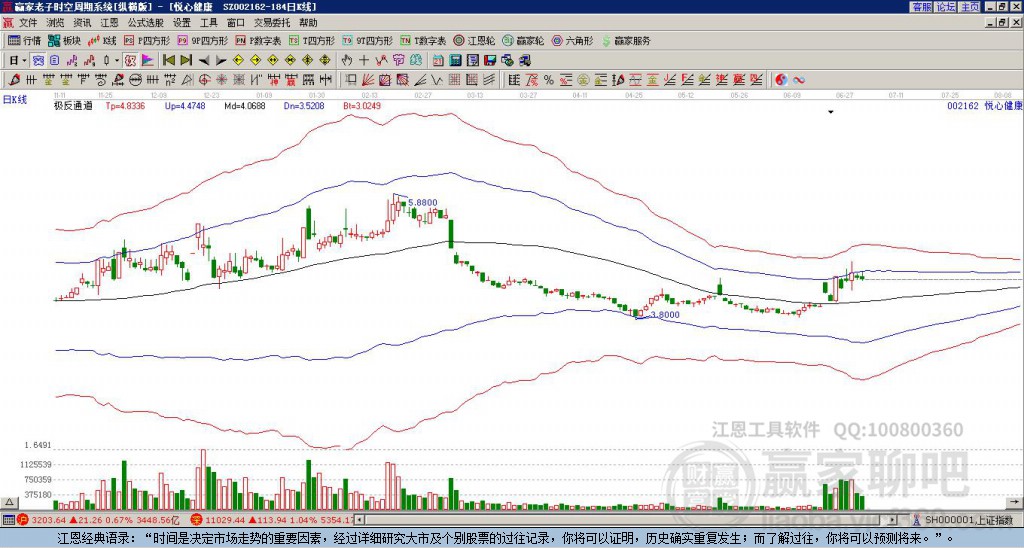Step left with the black left arrow

204,61
